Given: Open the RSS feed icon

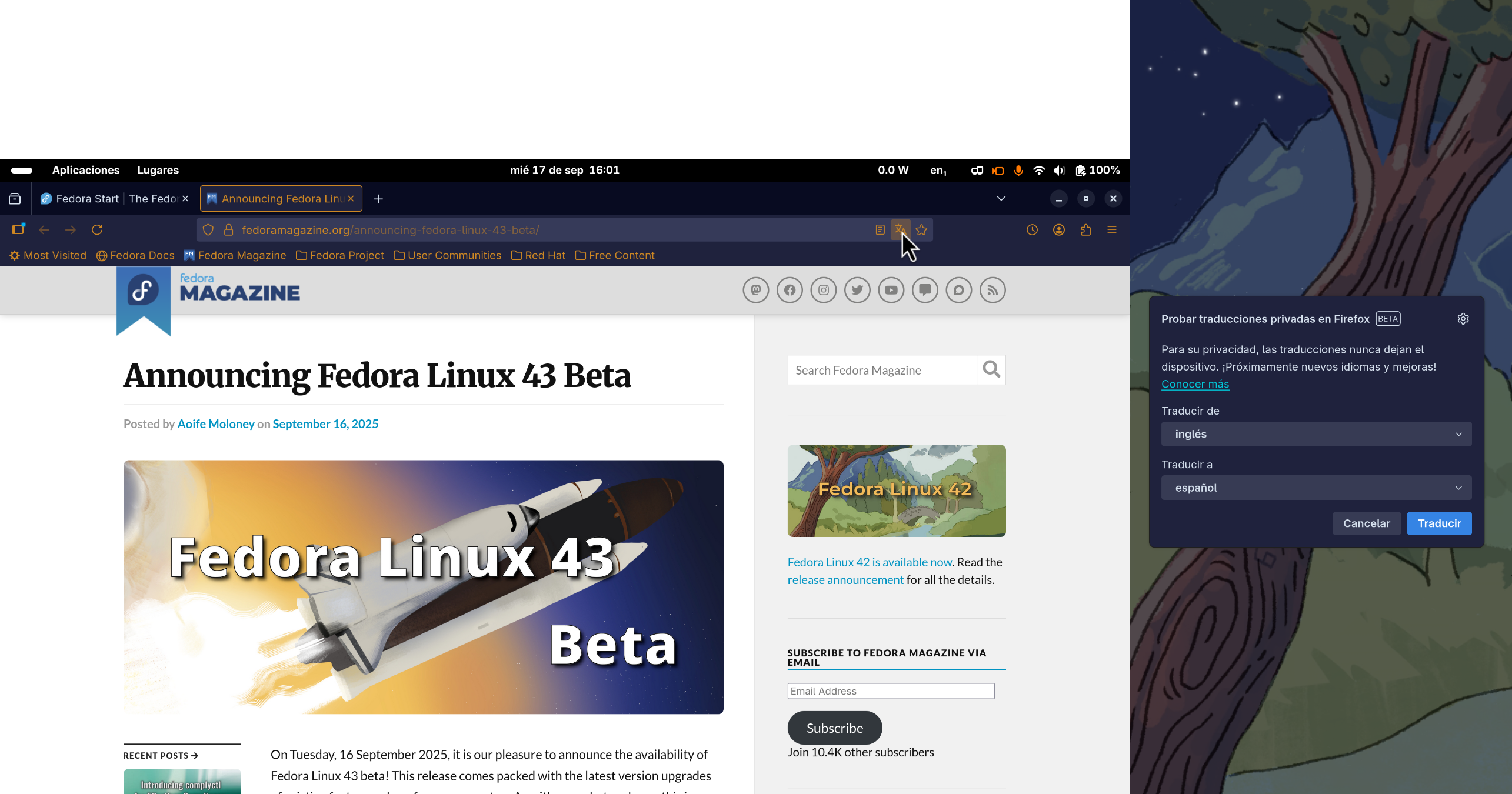Looking at the screenshot, I should point(993,290).
